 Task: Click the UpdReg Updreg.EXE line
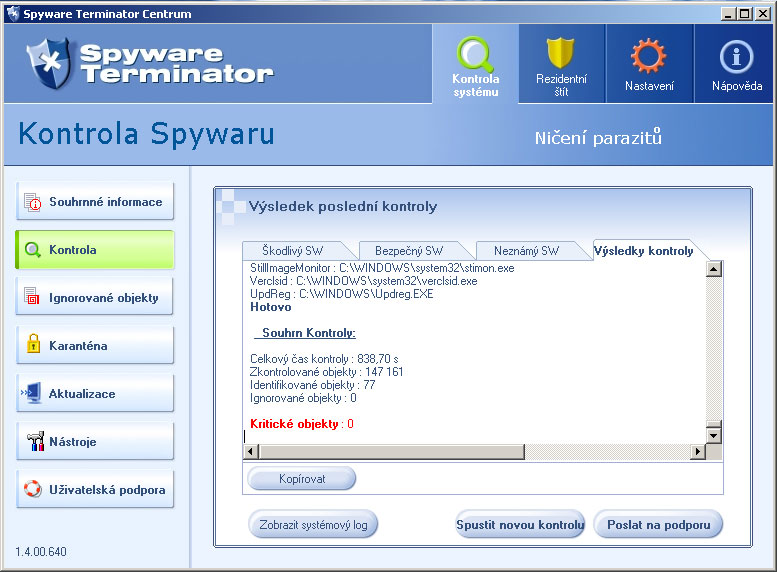pos(342,294)
